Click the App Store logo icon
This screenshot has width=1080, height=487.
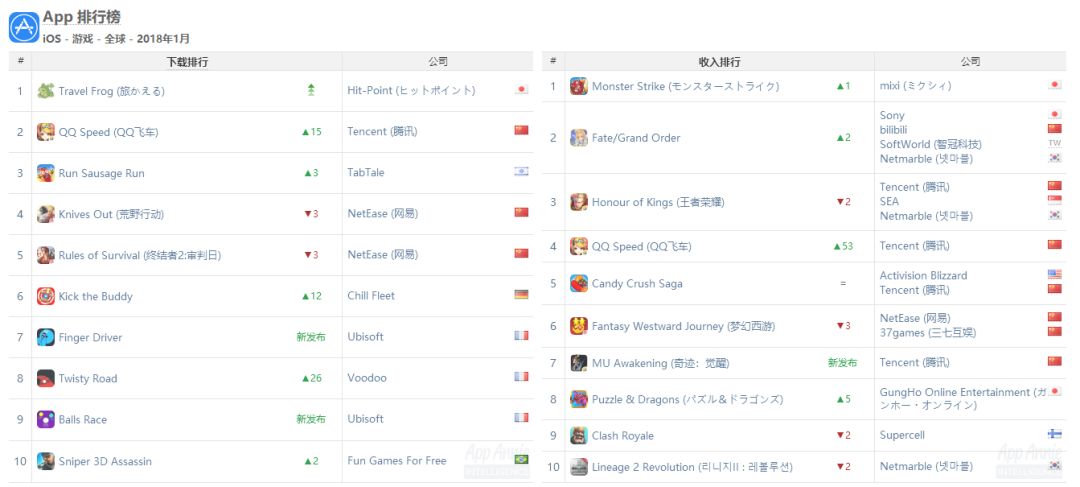[x=24, y=26]
